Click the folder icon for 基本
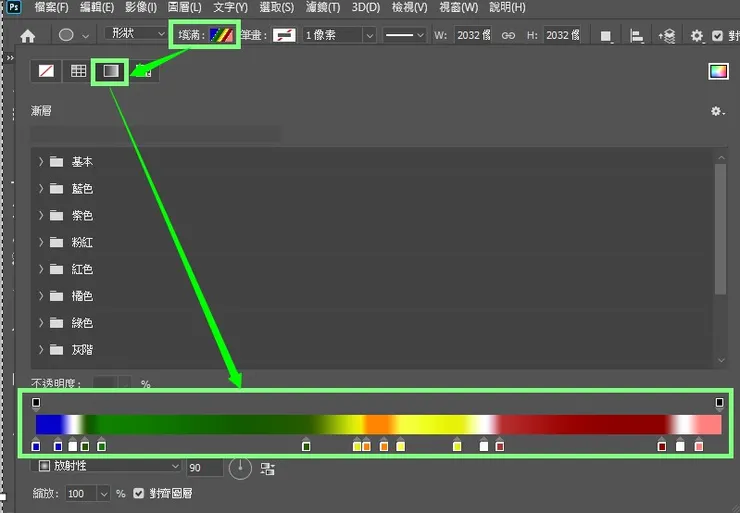 click(x=57, y=162)
